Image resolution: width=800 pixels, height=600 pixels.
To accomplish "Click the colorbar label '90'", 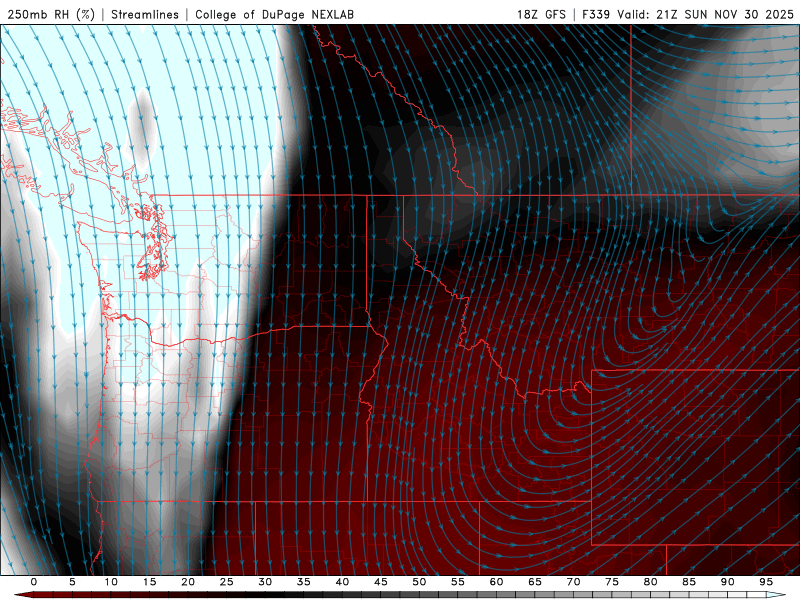I will pyautogui.click(x=728, y=582).
